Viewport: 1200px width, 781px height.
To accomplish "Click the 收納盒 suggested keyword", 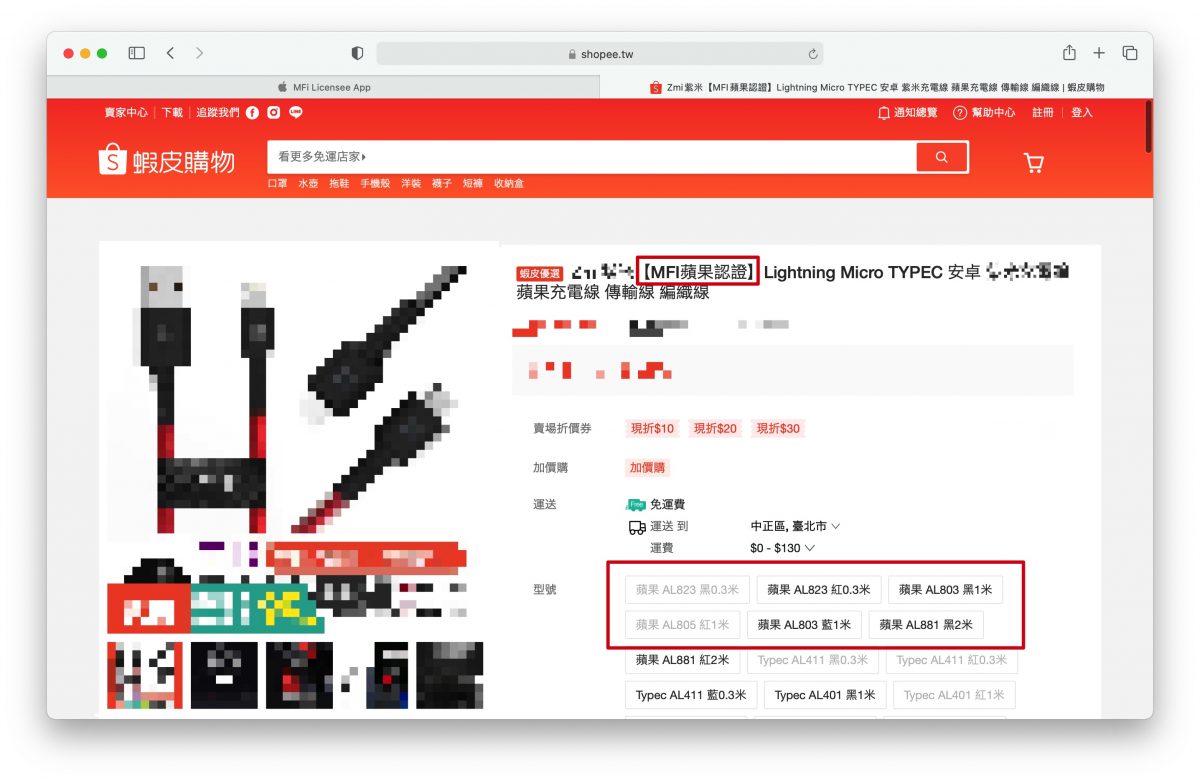I will pos(509,184).
